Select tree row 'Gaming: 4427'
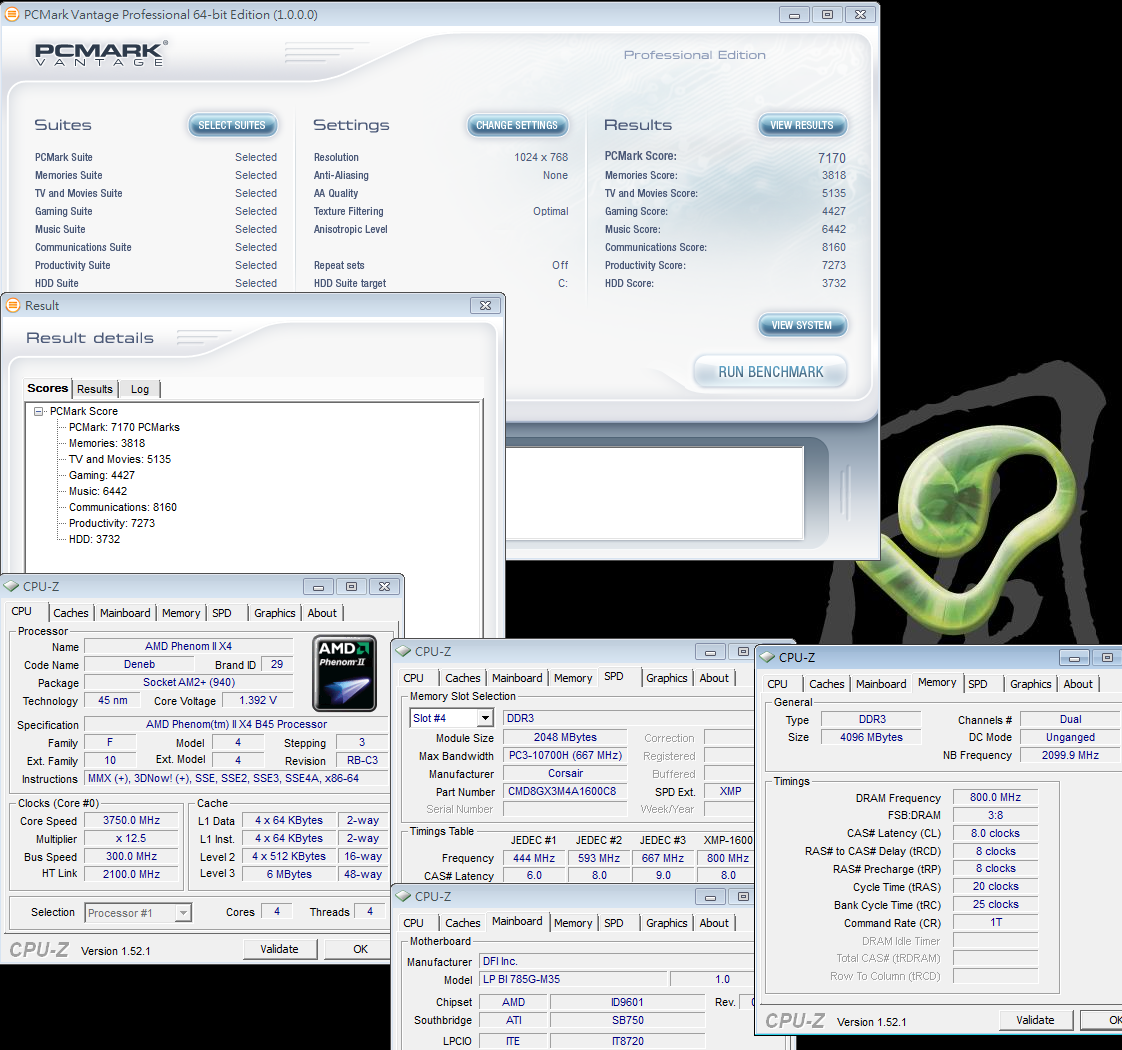The image size is (1122, 1050). (x=102, y=475)
